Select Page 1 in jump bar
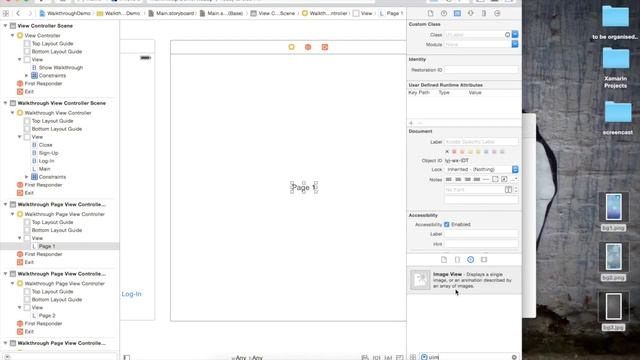The height and width of the screenshot is (360, 640). tap(391, 13)
